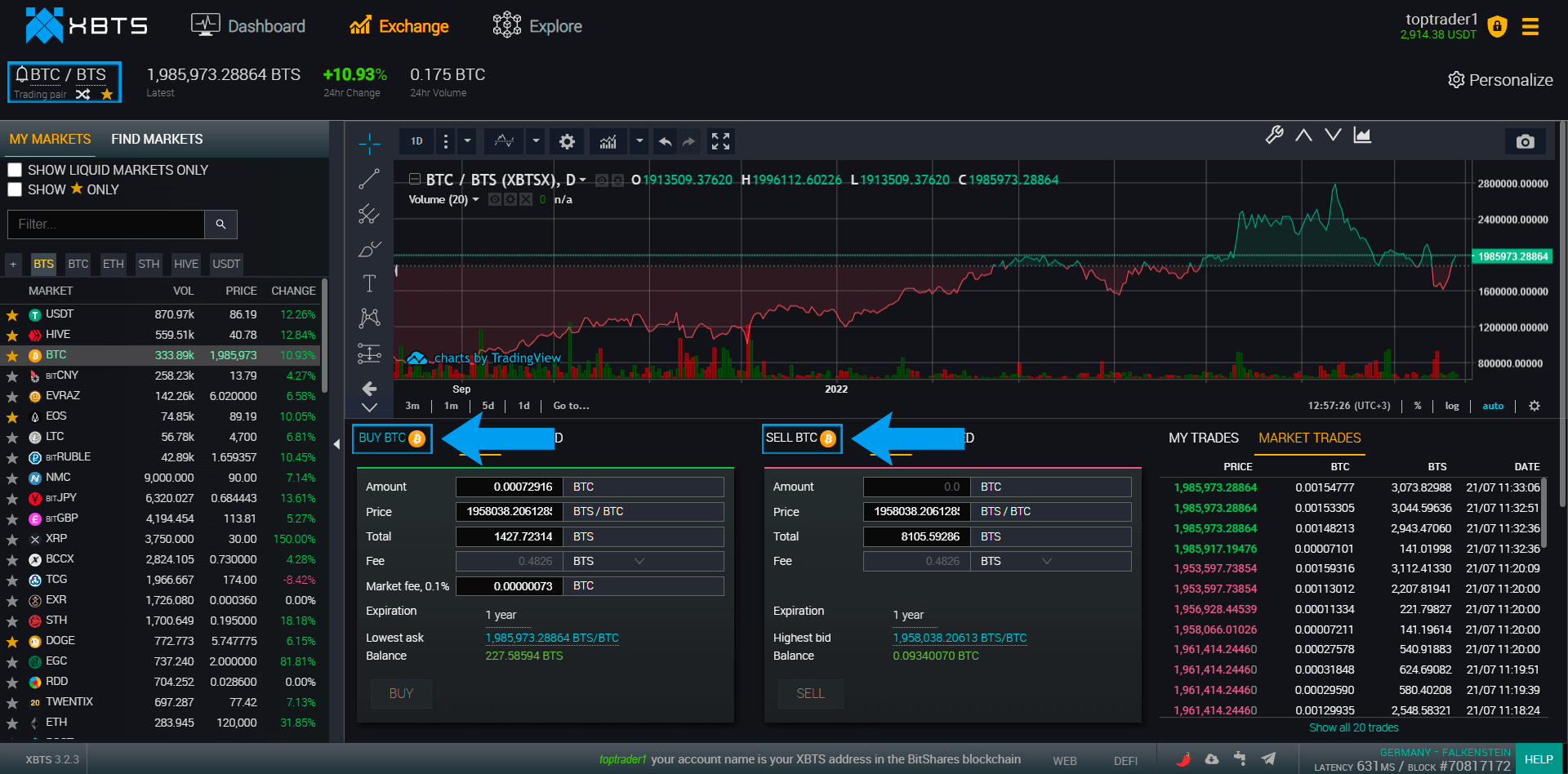This screenshot has width=1568, height=774.
Task: Switch to the MY TRADES tab
Action: pyautogui.click(x=1204, y=438)
